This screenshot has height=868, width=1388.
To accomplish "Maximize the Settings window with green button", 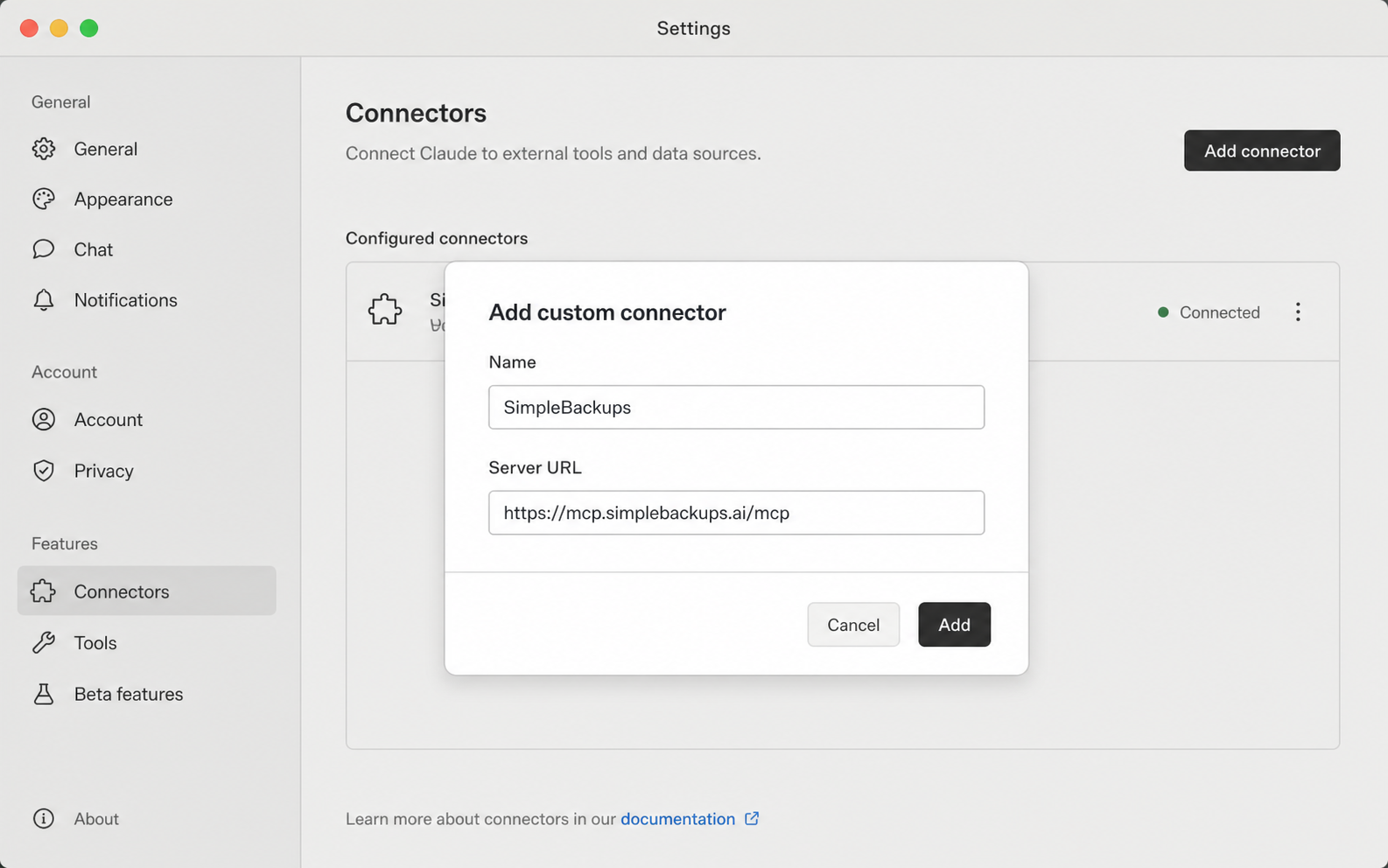I will (88, 28).
